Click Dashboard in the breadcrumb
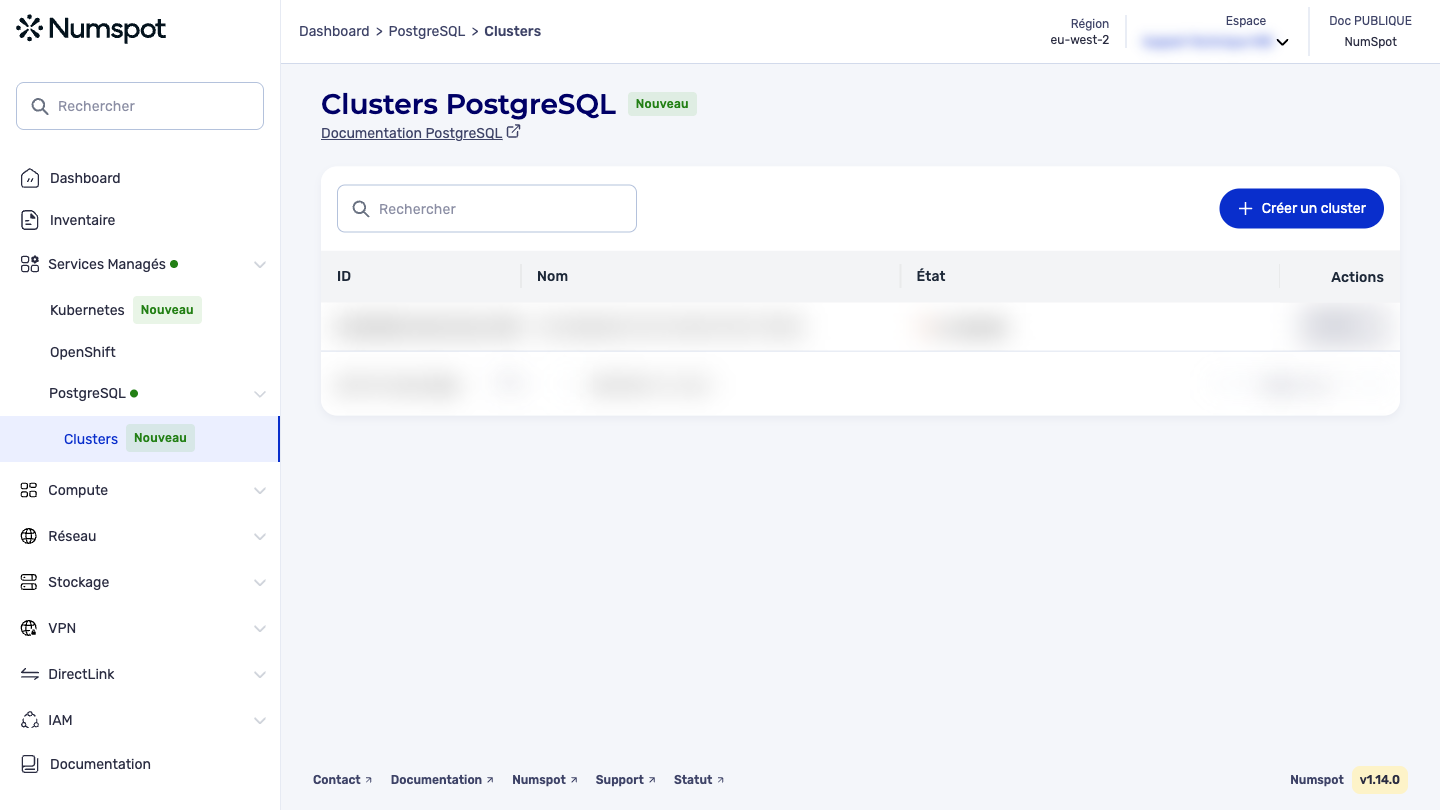This screenshot has height=810, width=1440. [x=334, y=31]
